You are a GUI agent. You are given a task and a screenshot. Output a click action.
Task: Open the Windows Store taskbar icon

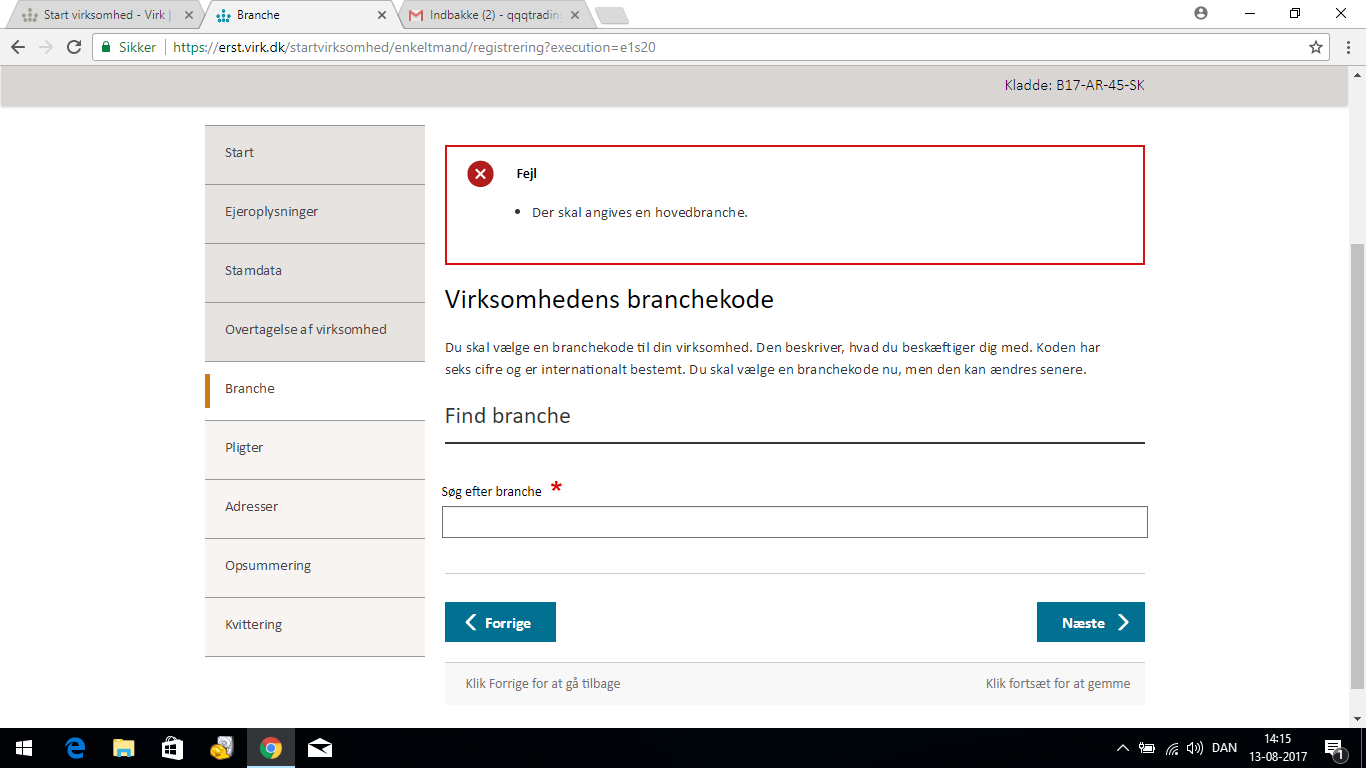tap(172, 748)
